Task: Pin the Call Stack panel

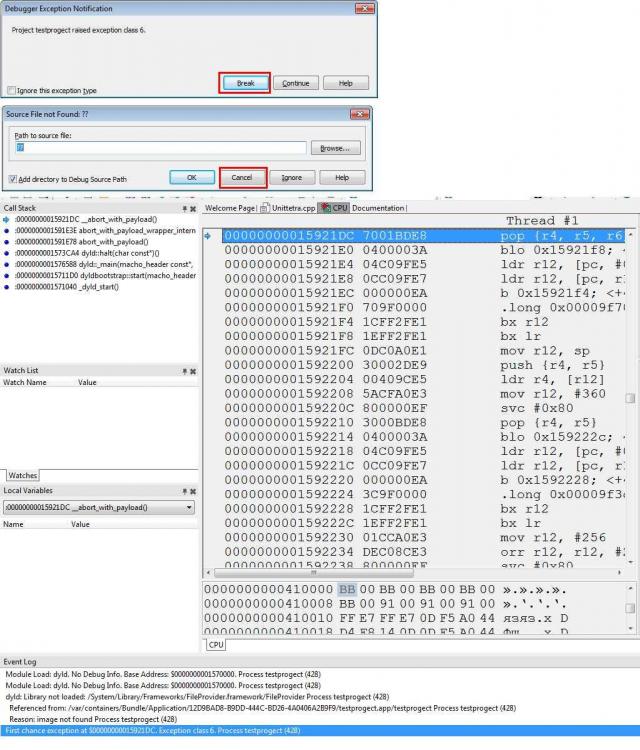Action: coord(185,209)
